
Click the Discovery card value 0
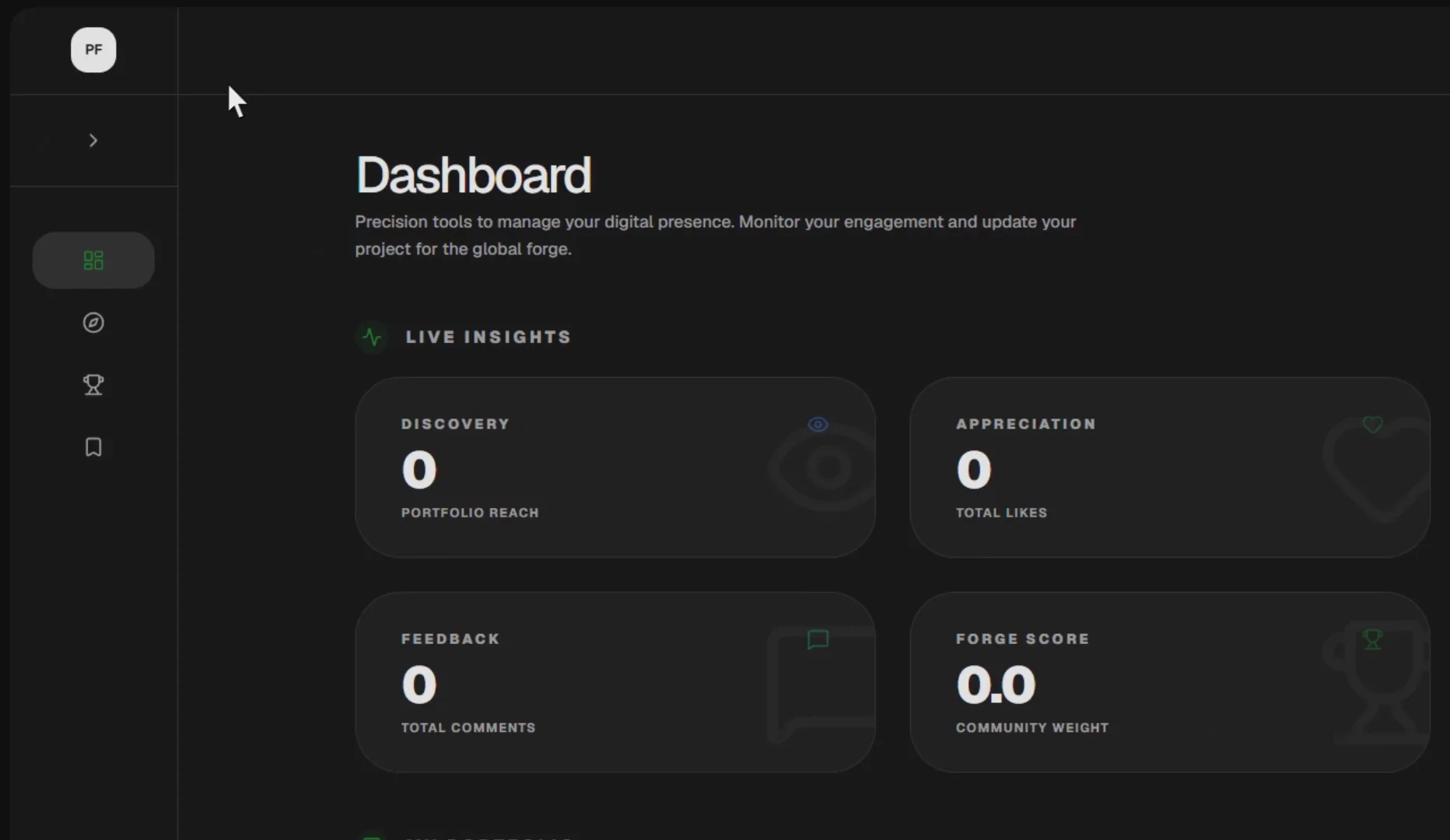coord(419,470)
